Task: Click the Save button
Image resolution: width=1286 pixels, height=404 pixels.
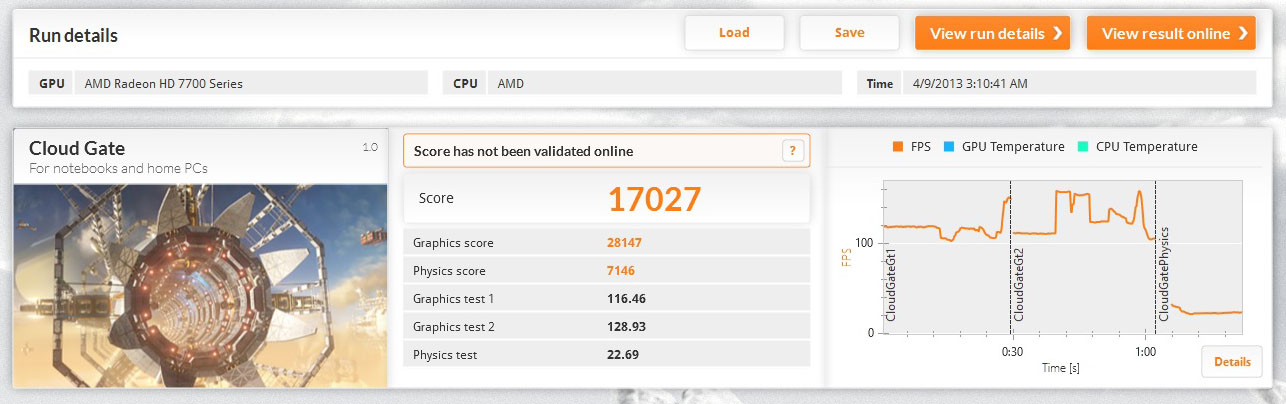Action: pos(849,33)
